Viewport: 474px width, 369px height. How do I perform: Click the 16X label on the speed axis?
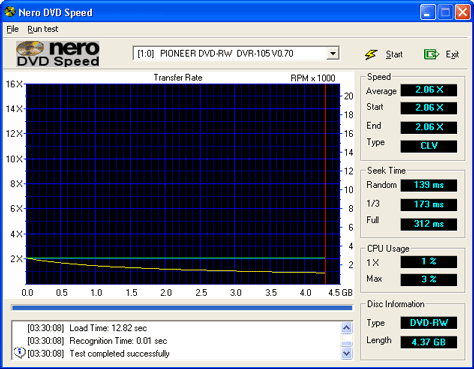[14, 84]
